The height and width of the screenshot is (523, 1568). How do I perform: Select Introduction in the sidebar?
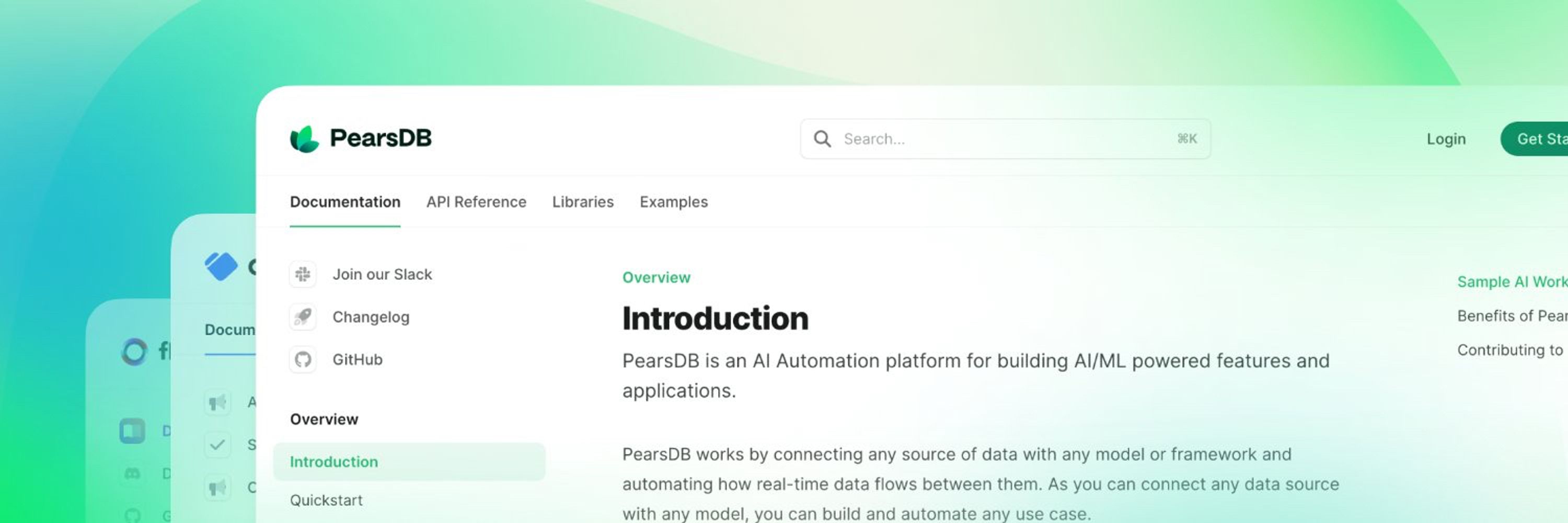click(x=409, y=461)
